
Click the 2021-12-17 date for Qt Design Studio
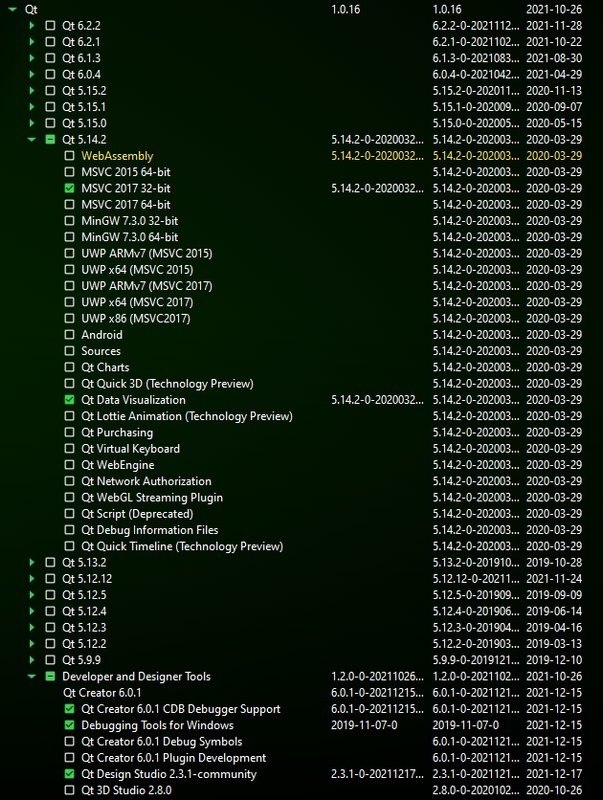click(x=554, y=774)
